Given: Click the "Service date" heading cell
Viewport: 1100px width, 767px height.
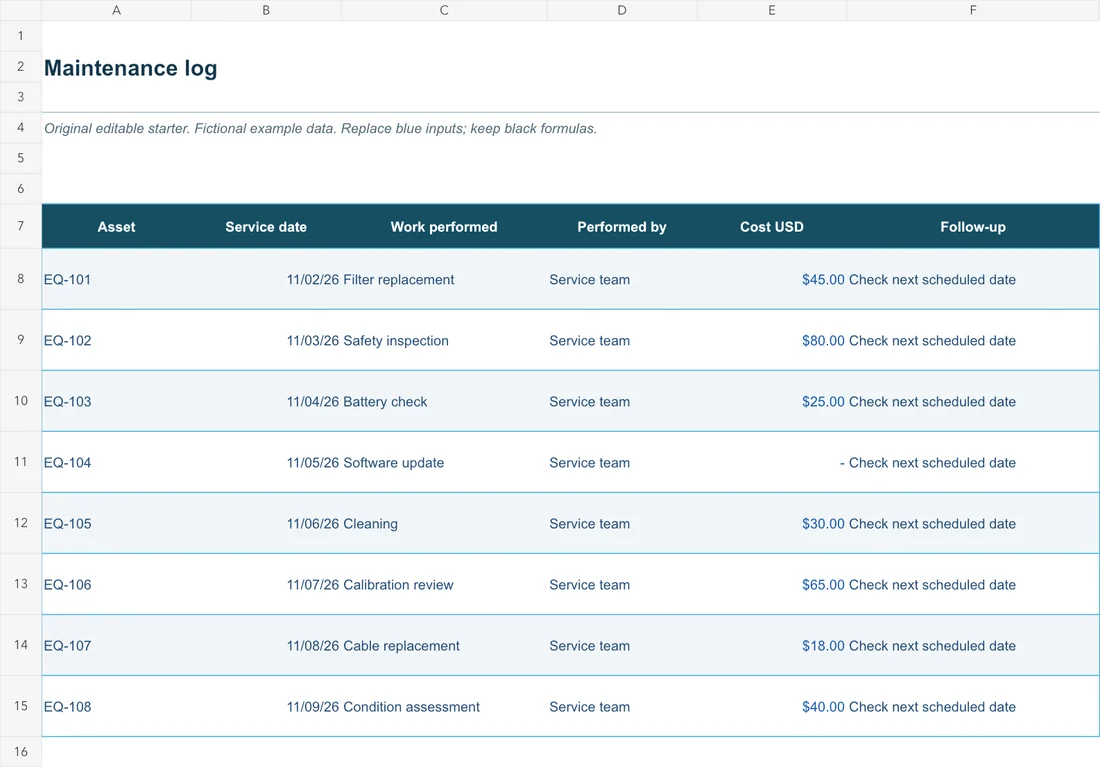Looking at the screenshot, I should 266,227.
